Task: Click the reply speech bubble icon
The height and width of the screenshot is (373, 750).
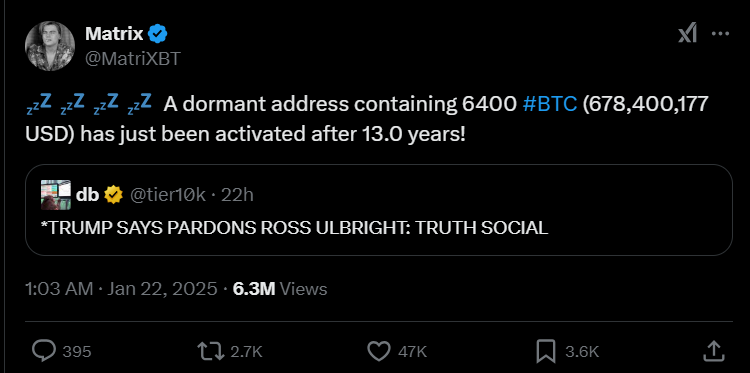Action: click(44, 351)
